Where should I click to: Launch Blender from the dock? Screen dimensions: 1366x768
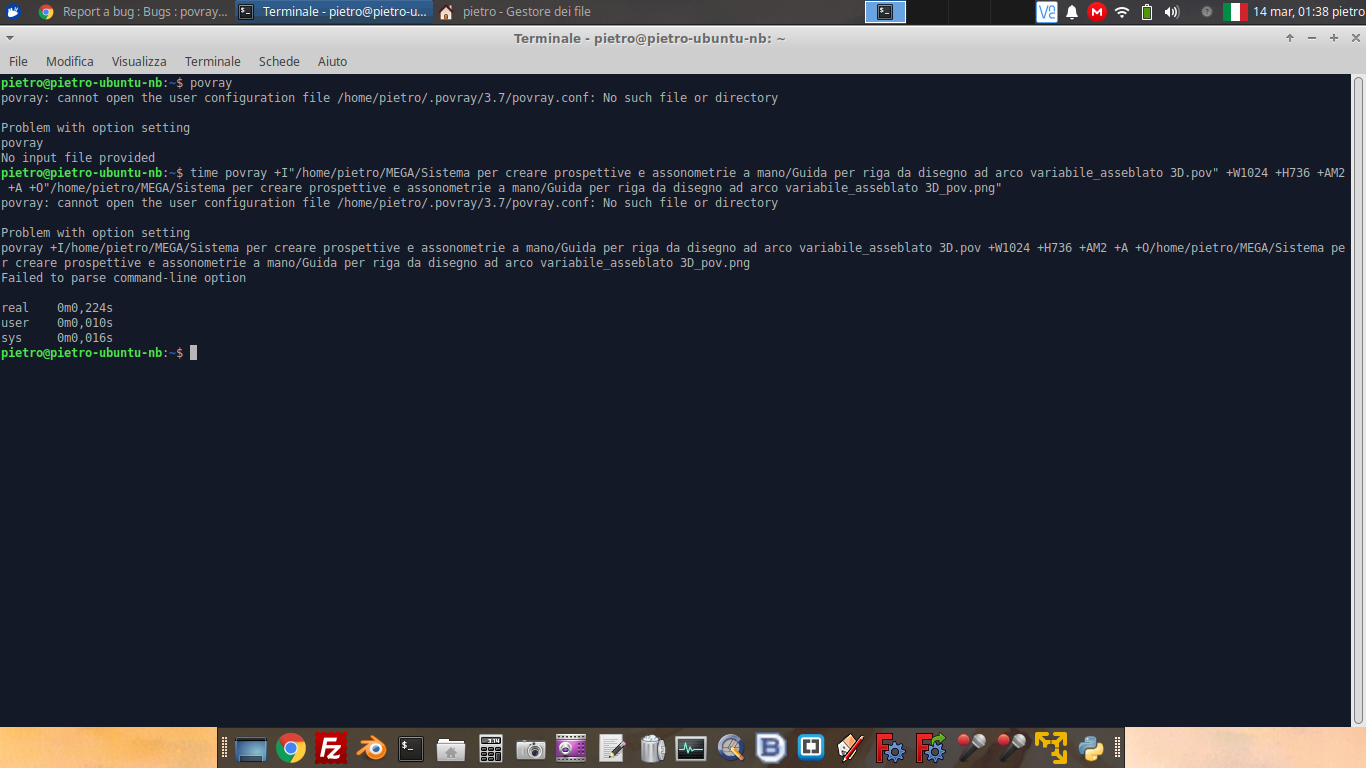pyautogui.click(x=371, y=748)
